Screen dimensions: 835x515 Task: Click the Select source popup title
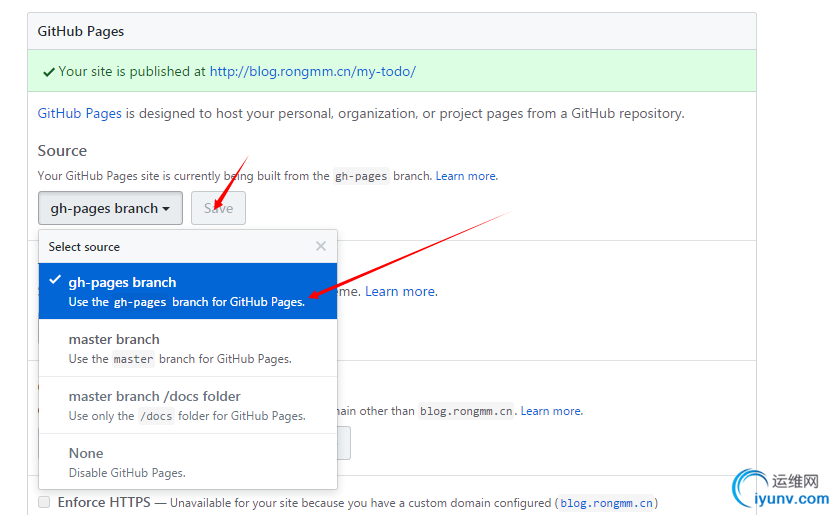[x=84, y=247]
